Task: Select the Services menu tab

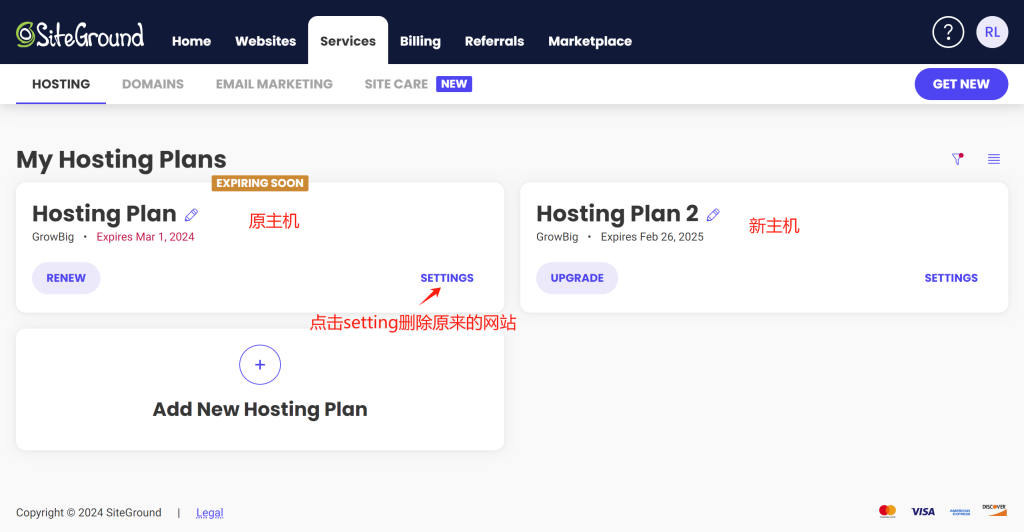Action: coord(348,40)
